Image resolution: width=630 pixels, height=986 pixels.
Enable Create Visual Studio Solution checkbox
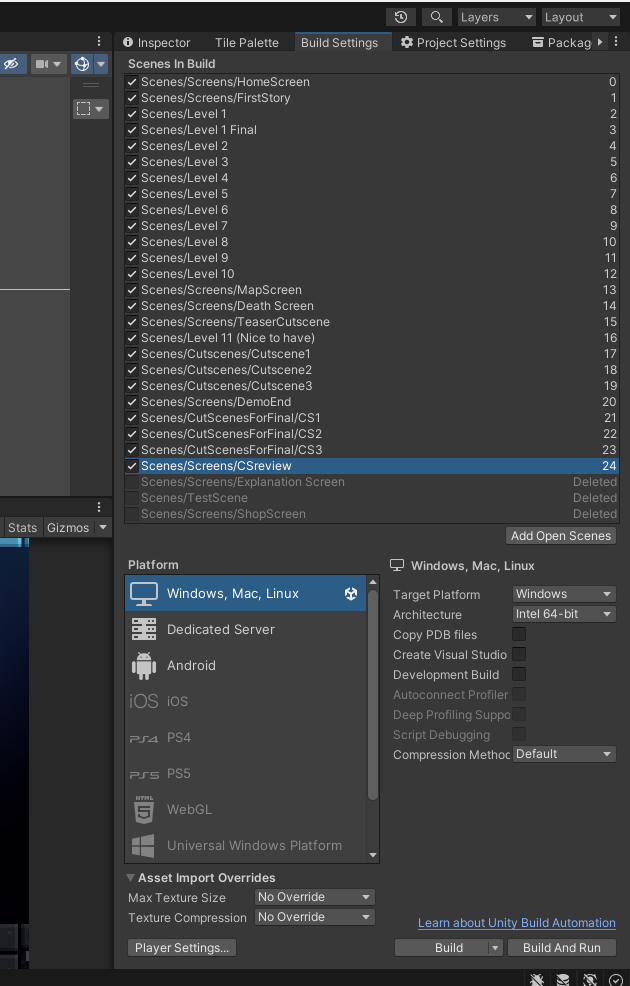coord(519,654)
